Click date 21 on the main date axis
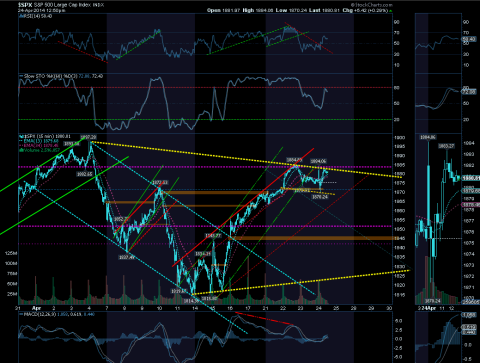The width and height of the screenshot is (480, 363). pyautogui.click(x=266, y=308)
